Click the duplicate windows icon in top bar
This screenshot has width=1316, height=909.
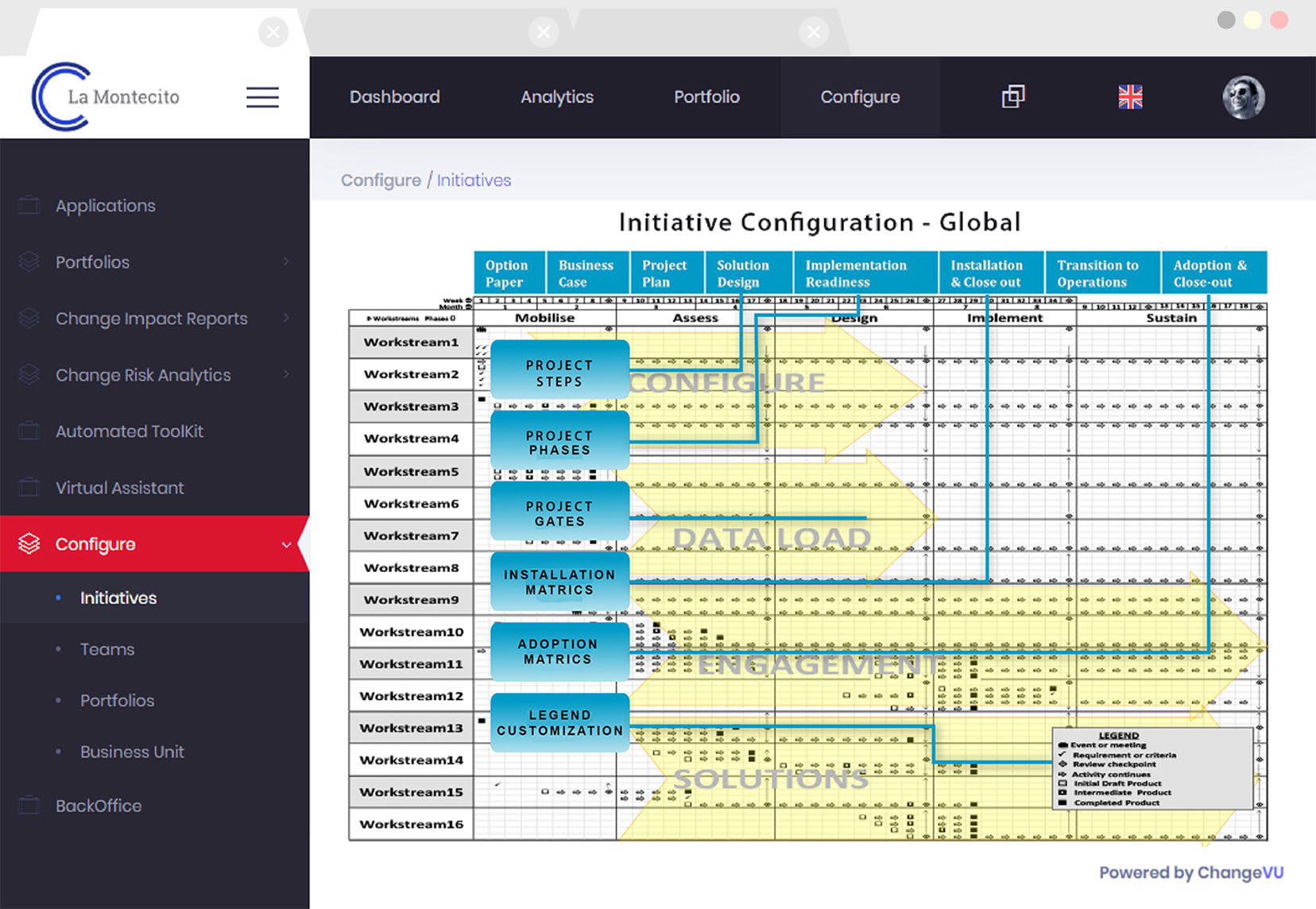1013,96
